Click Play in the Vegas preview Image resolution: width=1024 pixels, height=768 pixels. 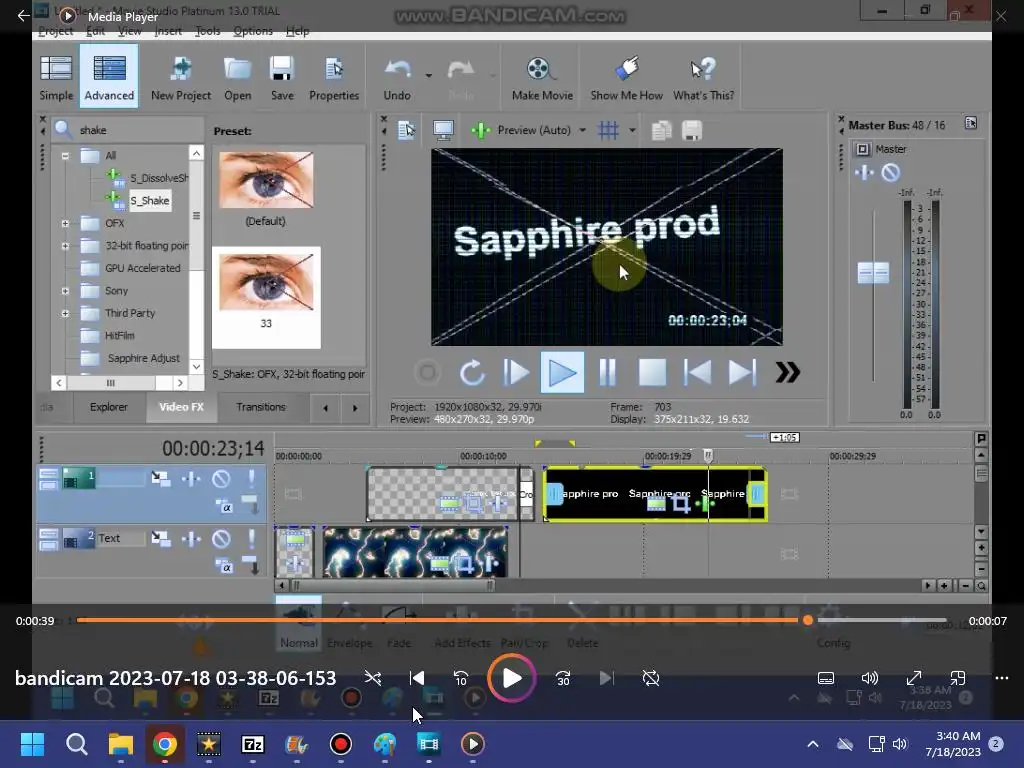[562, 372]
